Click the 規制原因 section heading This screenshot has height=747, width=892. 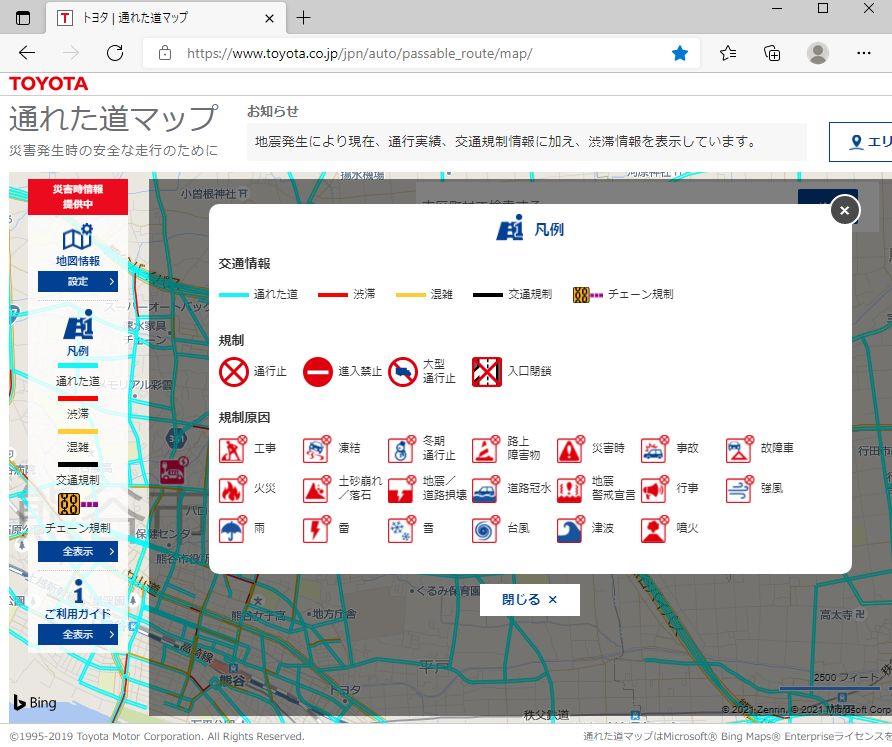[x=244, y=418]
